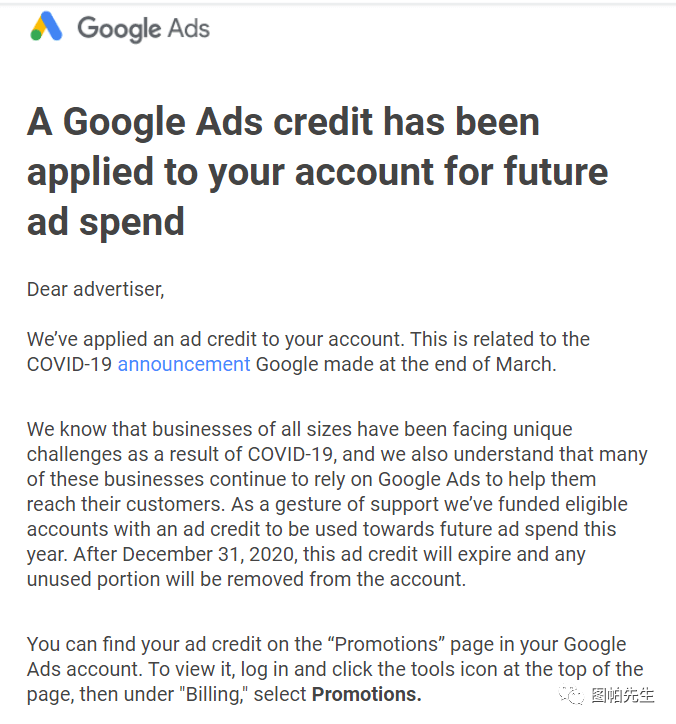Click the "Google Ads" wordmark text

[143, 29]
